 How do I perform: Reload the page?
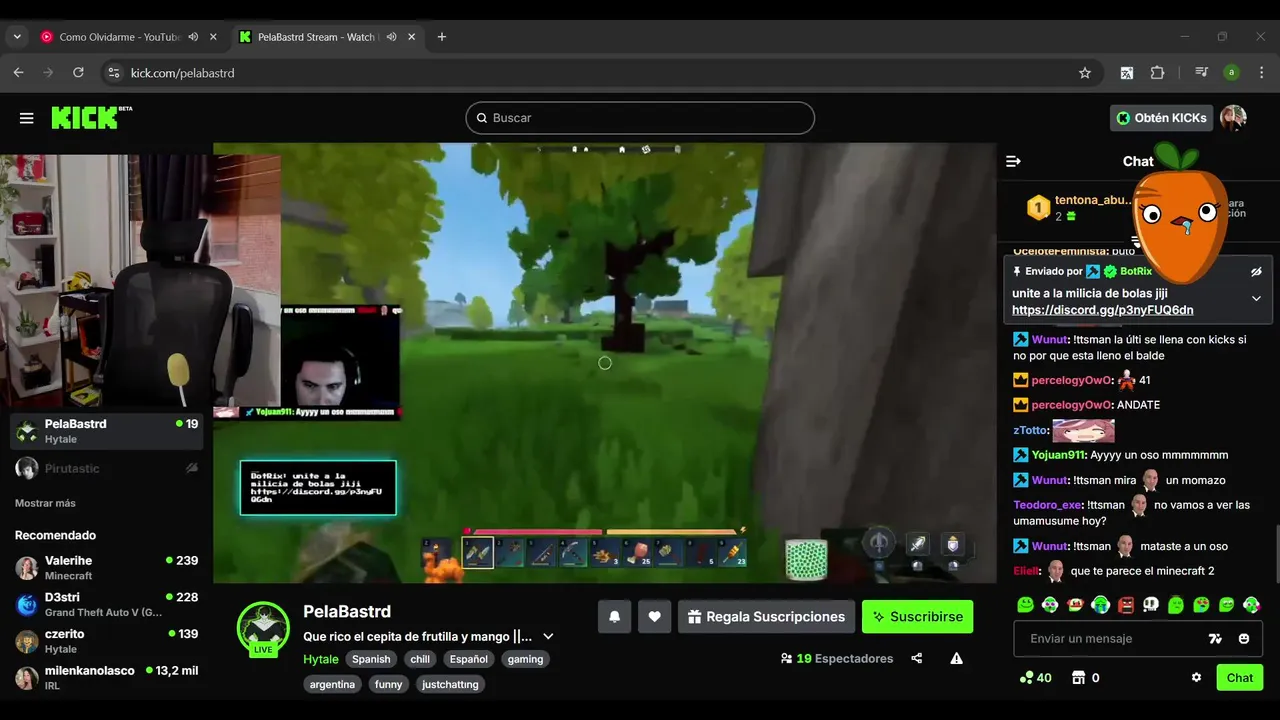78,73
